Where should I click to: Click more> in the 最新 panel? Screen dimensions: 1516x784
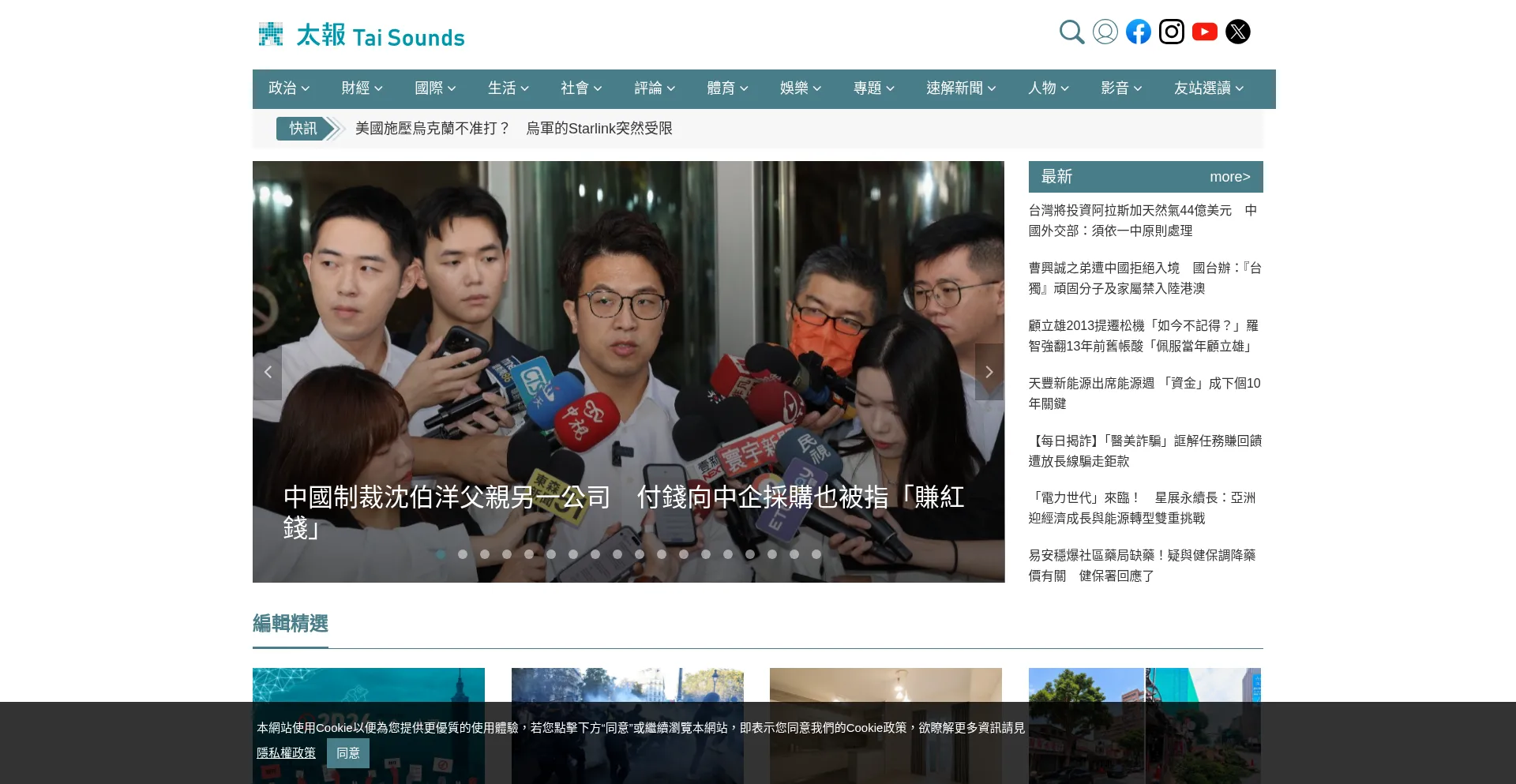click(1230, 177)
